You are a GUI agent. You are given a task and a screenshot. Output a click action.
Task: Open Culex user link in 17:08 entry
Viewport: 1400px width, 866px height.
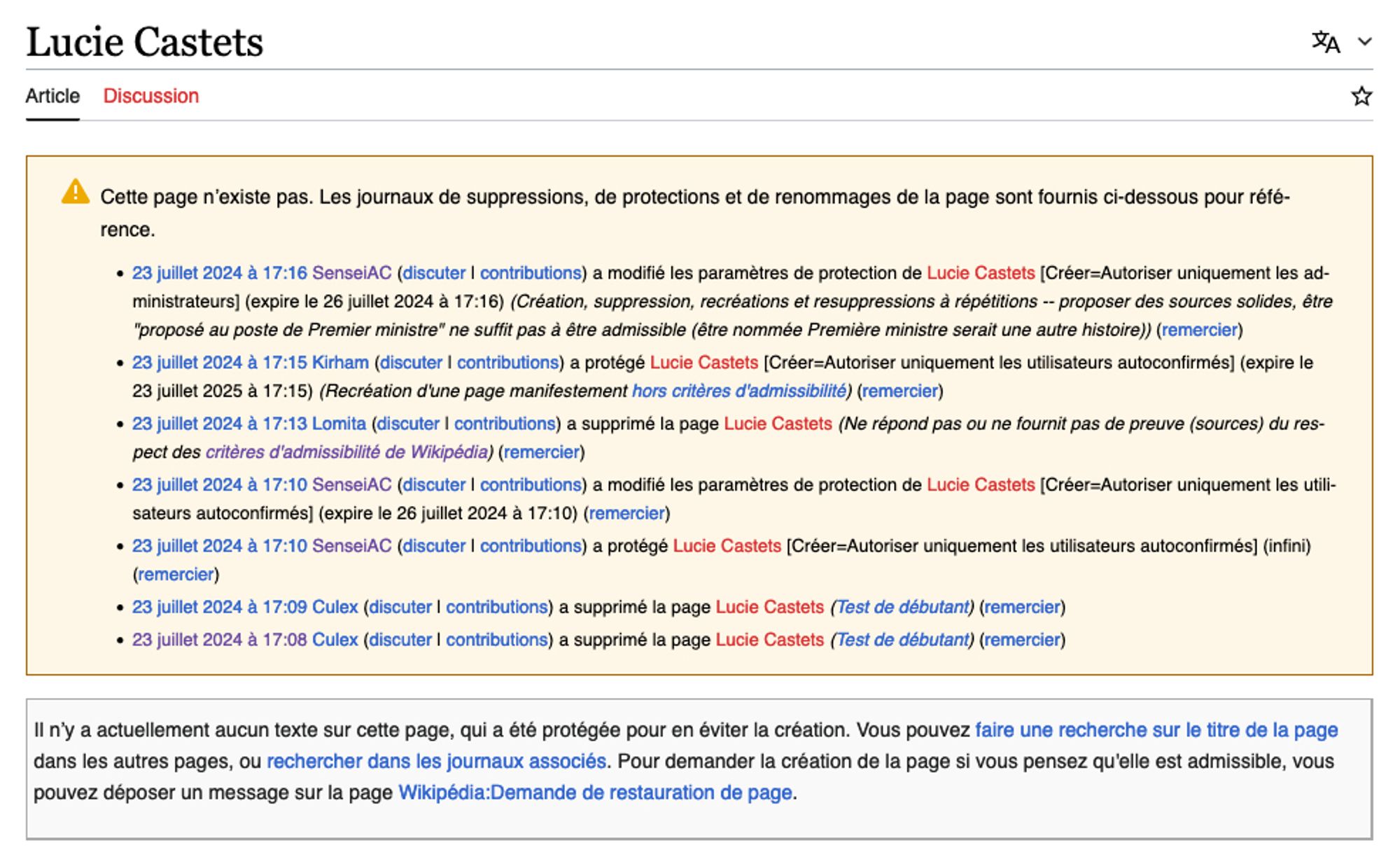(x=335, y=640)
